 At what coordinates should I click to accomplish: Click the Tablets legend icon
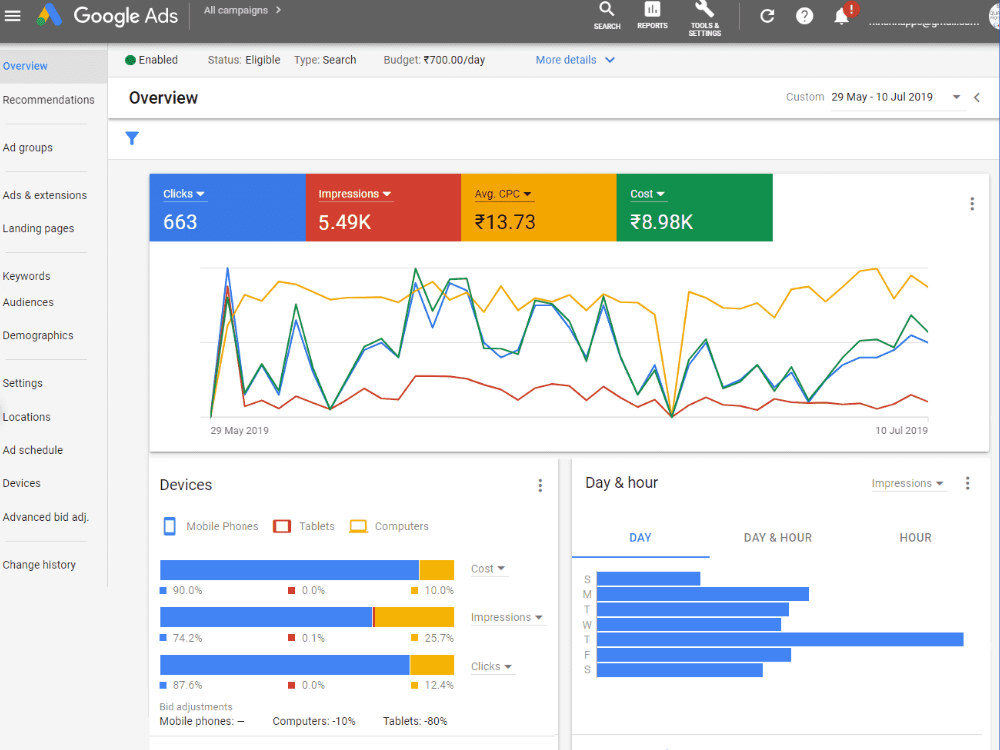282,526
